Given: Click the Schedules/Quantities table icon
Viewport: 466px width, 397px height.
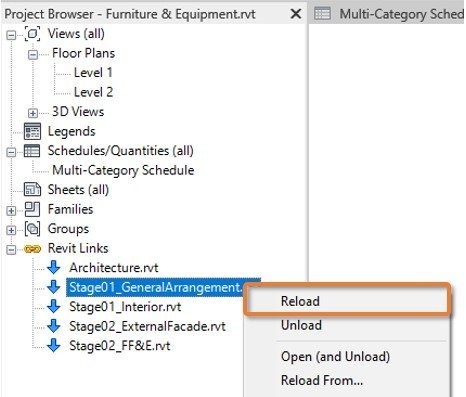Looking at the screenshot, I should [x=32, y=151].
